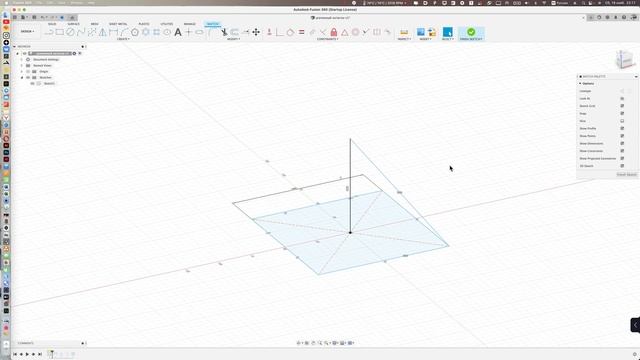
Task: Open the Create dropdown menu
Action: coord(123,39)
